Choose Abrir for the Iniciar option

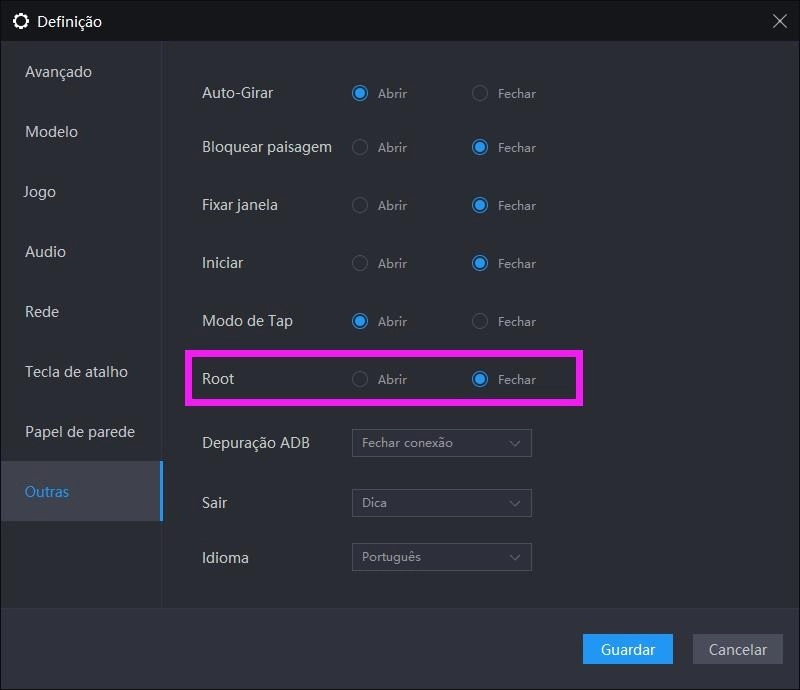pyautogui.click(x=360, y=264)
